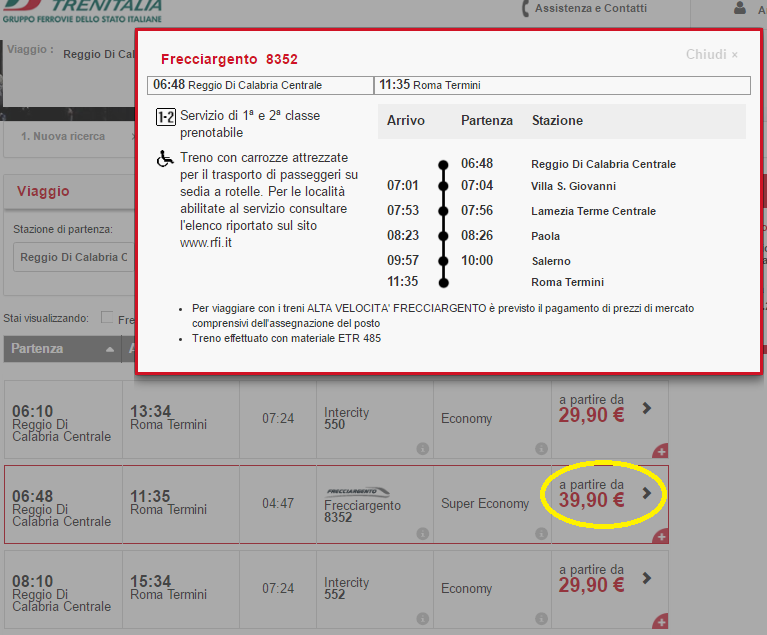The image size is (767, 635).
Task: Click red plus icon on 08:10 train row
Action: (x=660, y=622)
